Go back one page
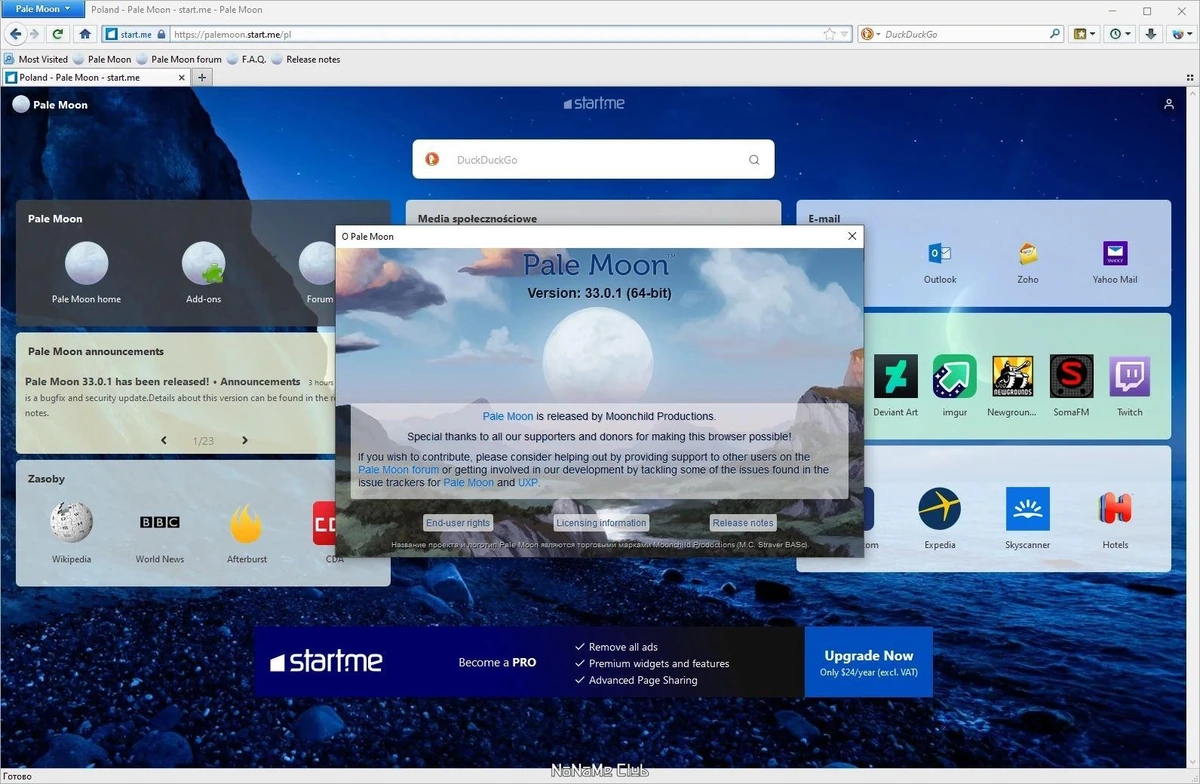The width and height of the screenshot is (1200, 784). tap(14, 34)
